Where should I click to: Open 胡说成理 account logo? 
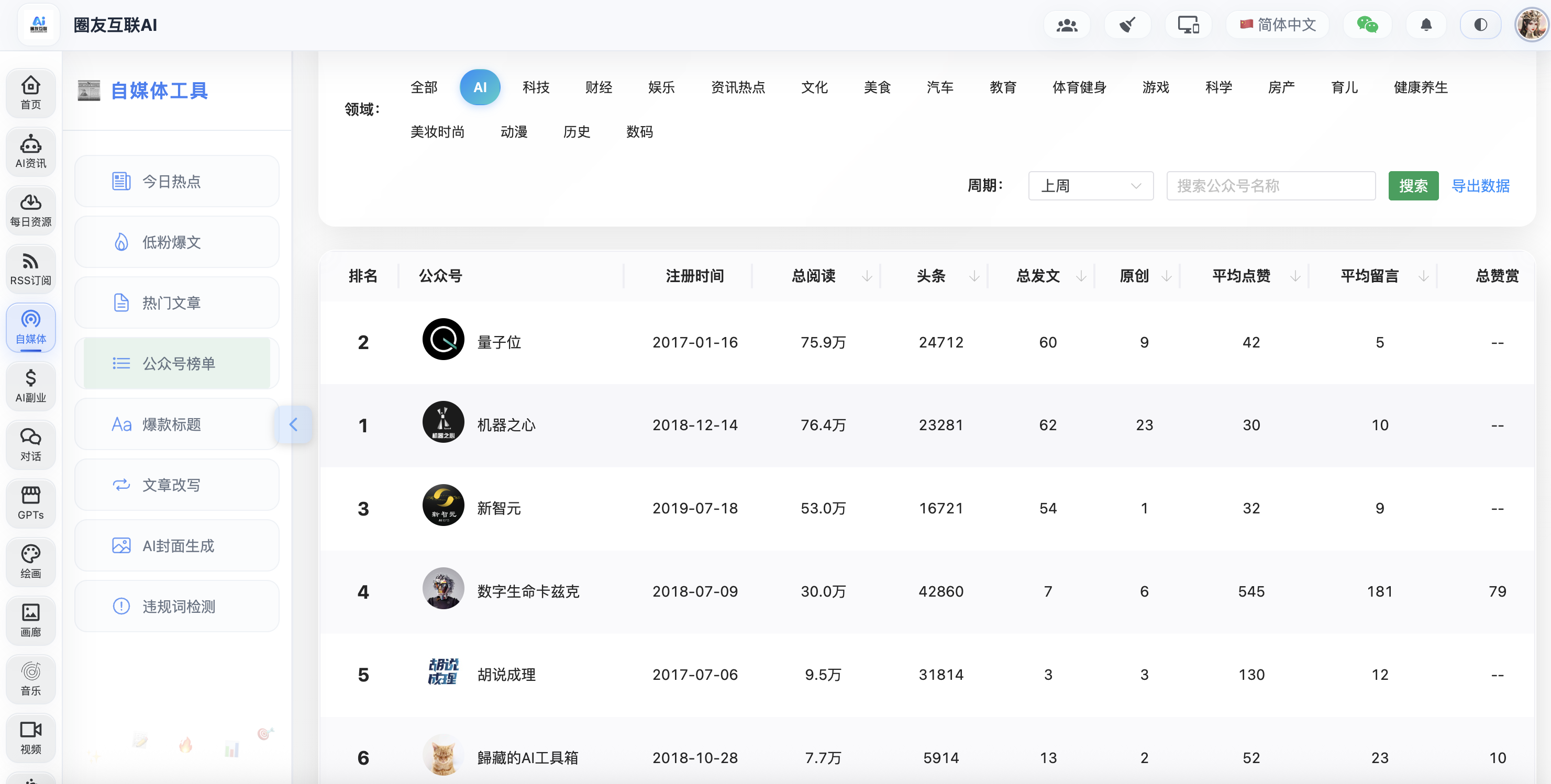click(x=443, y=671)
